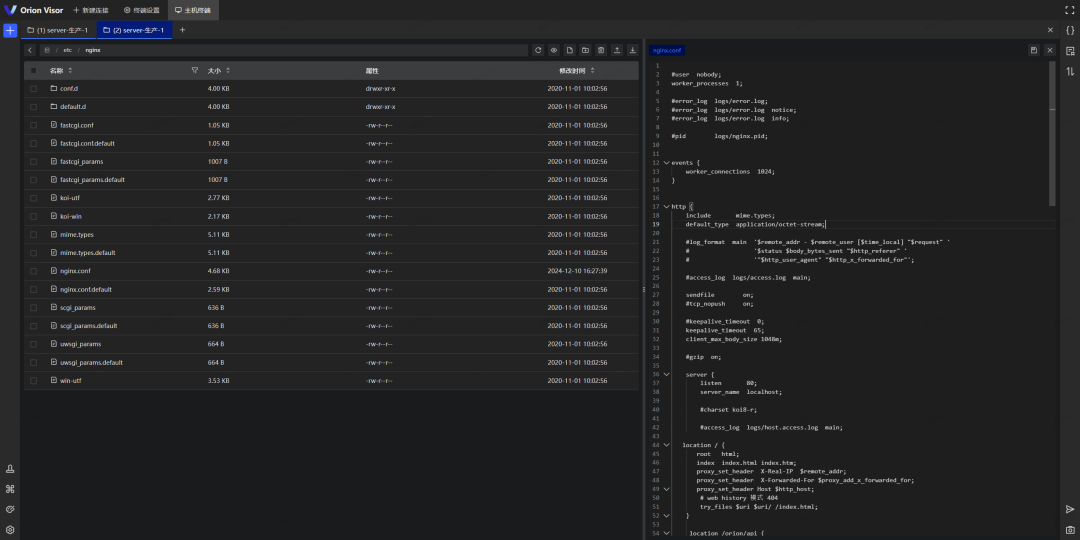
Task: Select the nginx.conf row checkbox
Action: click(x=33, y=271)
